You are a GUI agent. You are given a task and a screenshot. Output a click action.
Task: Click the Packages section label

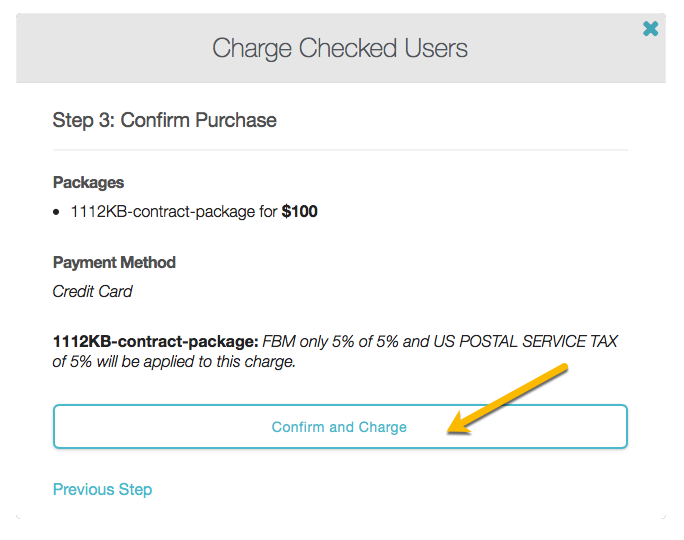[x=88, y=183]
